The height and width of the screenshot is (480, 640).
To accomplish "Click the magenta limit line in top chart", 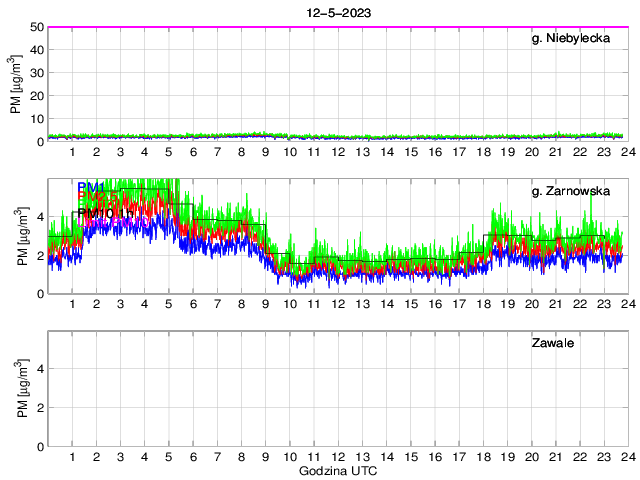I will click(x=337, y=27).
